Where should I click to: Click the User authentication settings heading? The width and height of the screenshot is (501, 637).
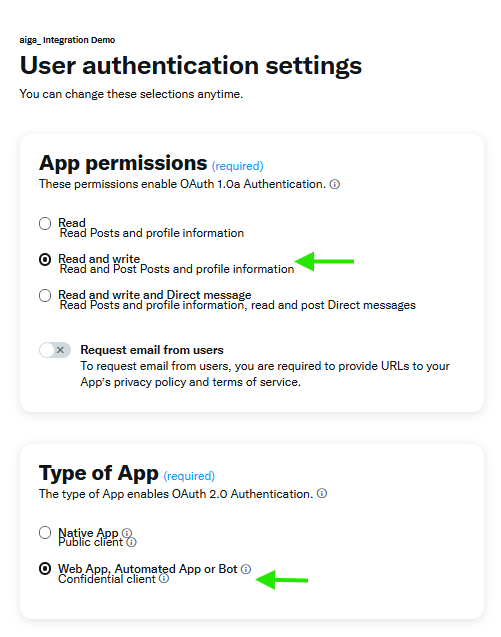[x=191, y=65]
